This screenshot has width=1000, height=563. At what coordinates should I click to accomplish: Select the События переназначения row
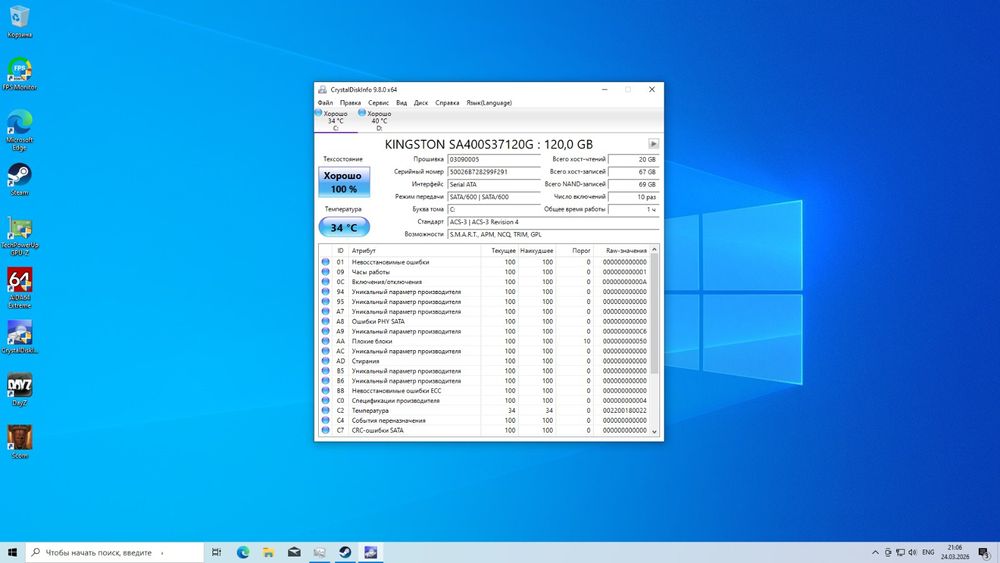pos(484,420)
